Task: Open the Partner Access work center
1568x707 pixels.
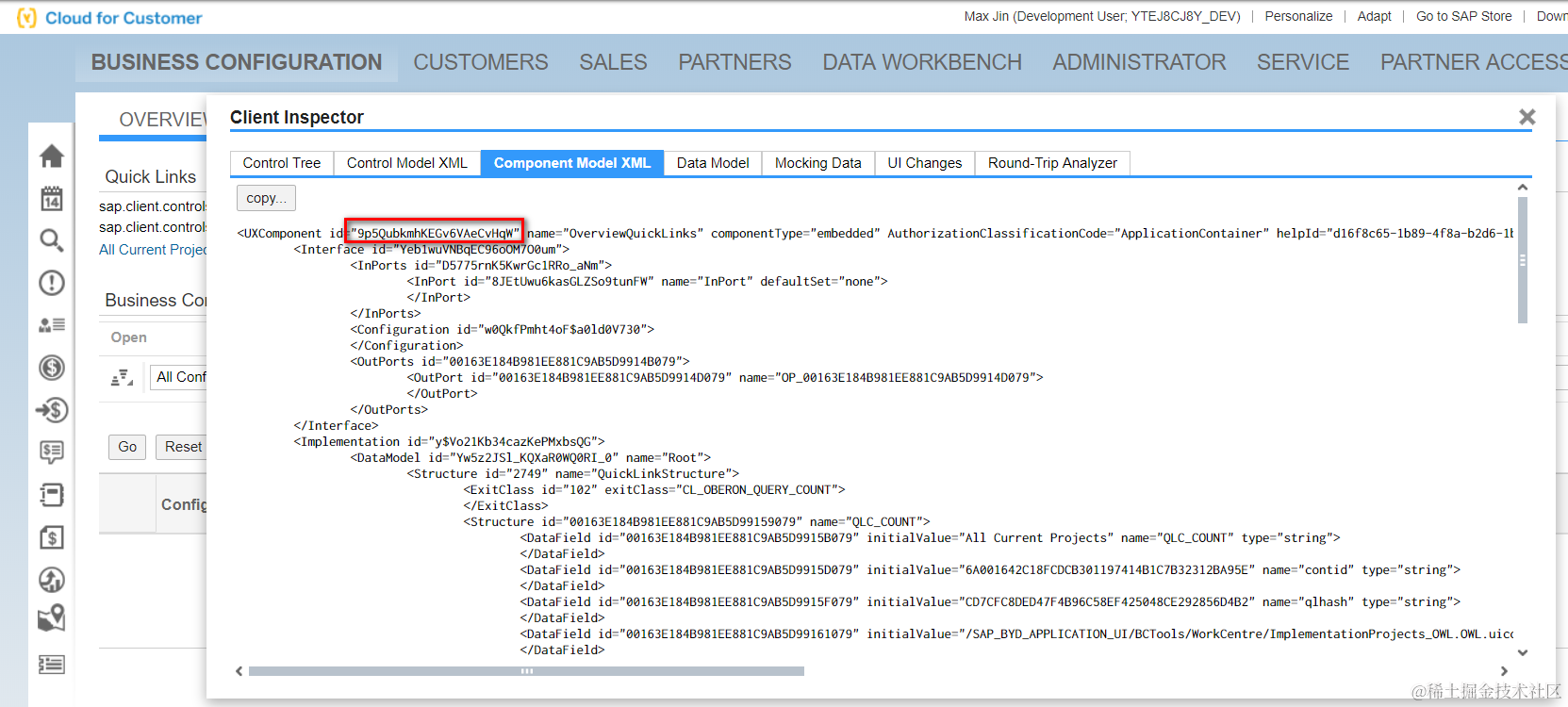Action: pos(1474,62)
